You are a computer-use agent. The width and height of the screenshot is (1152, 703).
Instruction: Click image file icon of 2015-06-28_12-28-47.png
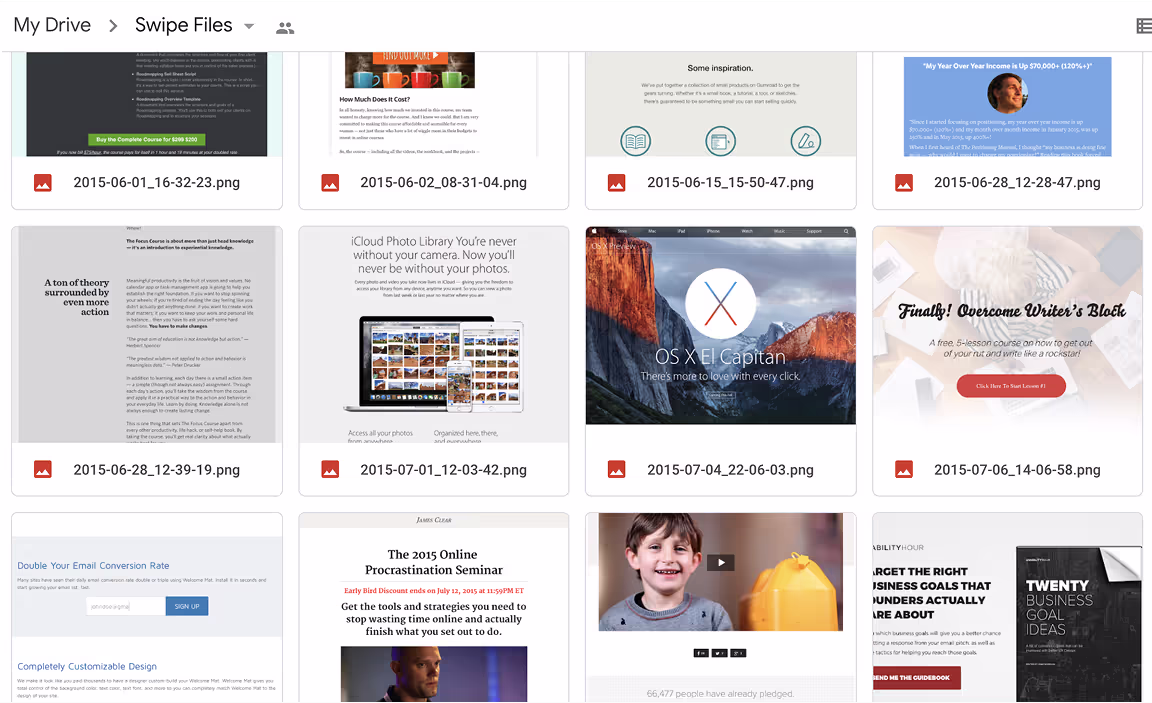pyautogui.click(x=904, y=183)
